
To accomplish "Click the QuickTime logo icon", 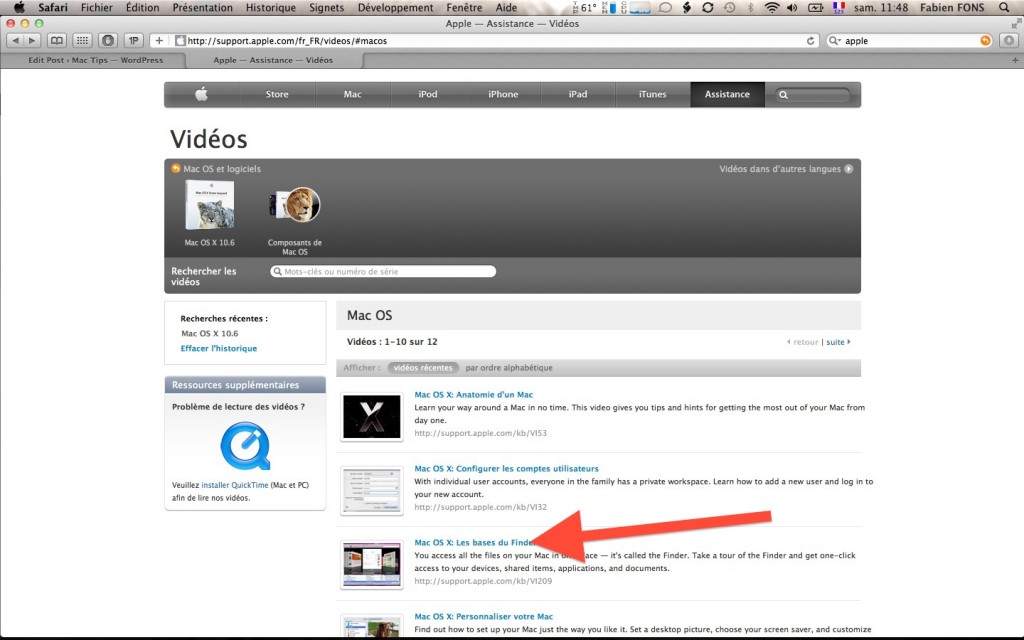I will click(x=246, y=446).
